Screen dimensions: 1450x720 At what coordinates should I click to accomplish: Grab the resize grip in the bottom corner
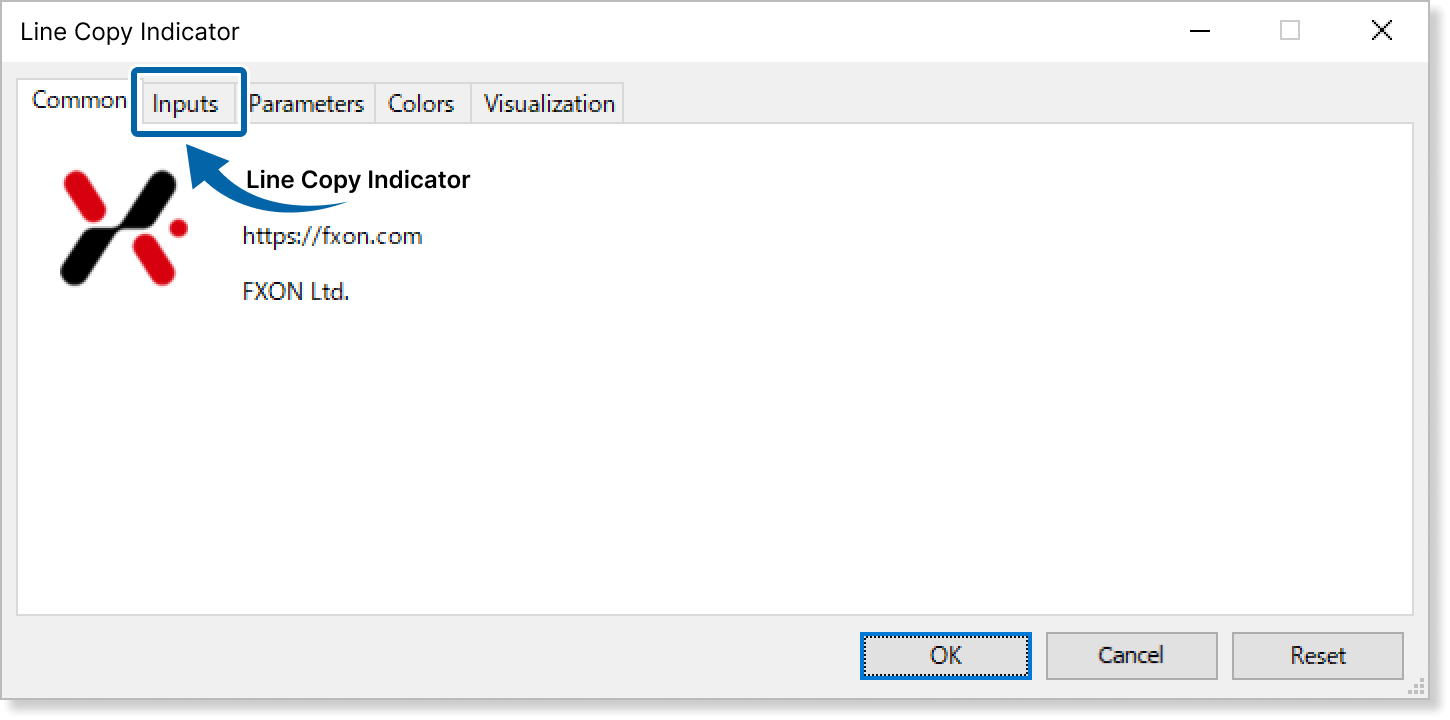(1416, 687)
